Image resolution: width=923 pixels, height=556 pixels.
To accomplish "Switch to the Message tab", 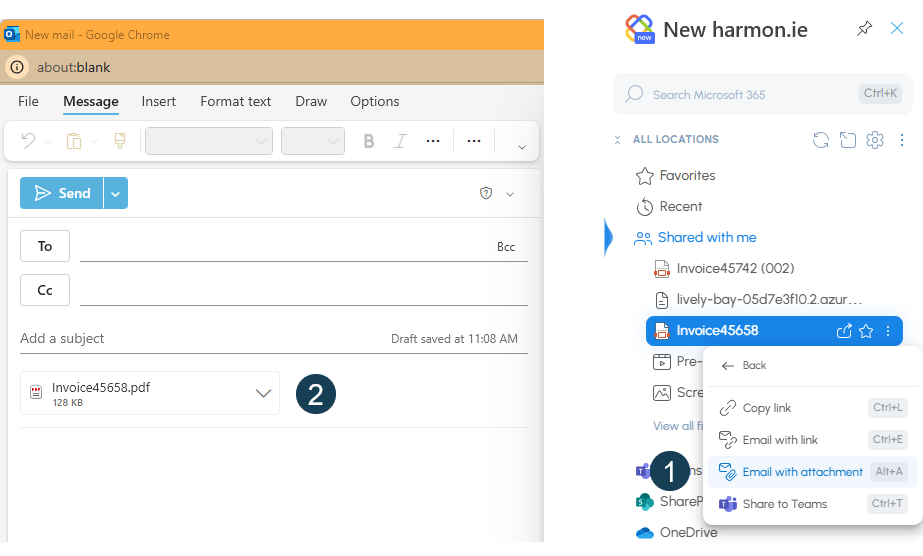I will point(91,101).
